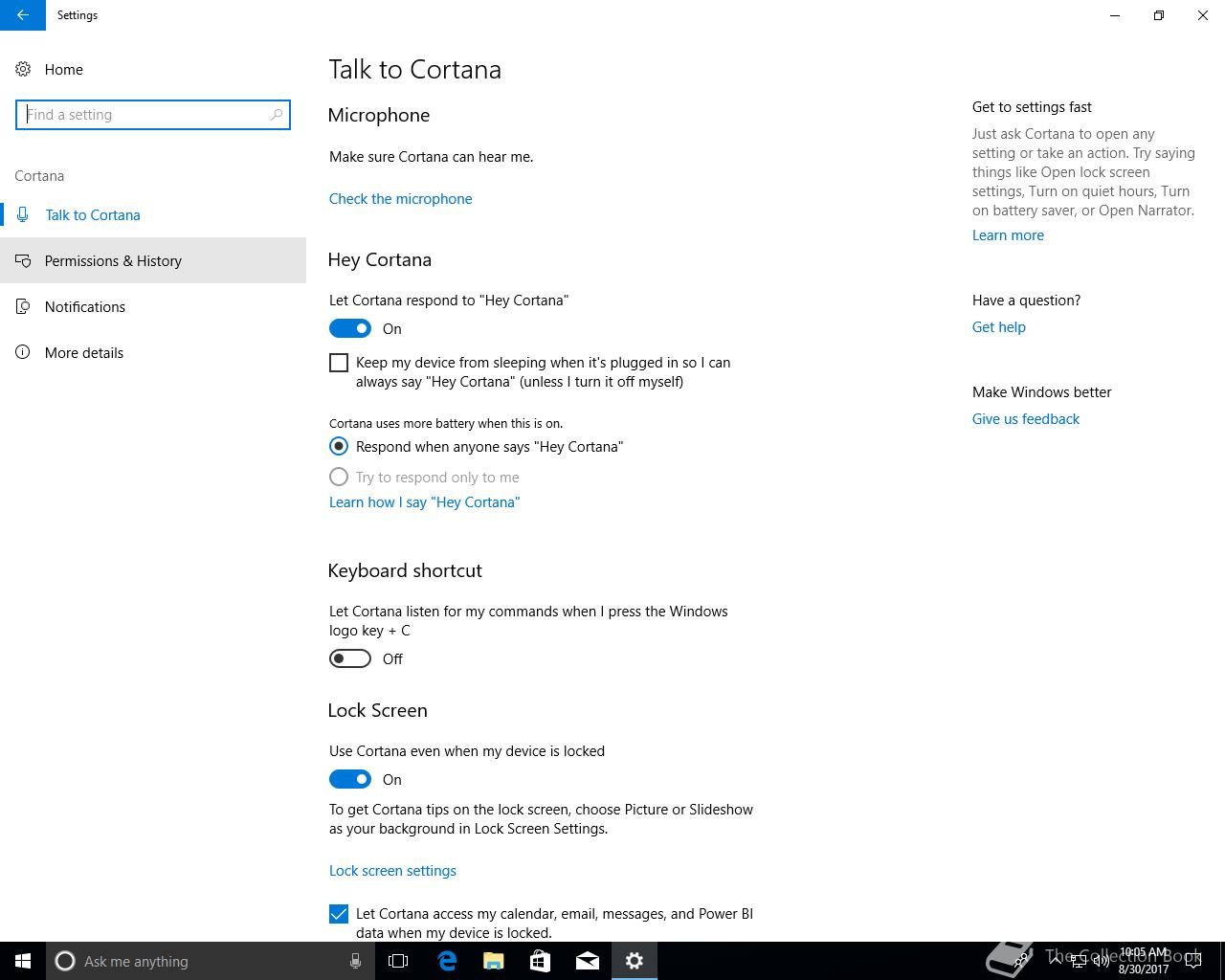Disable Cortana on lock screen toggle
This screenshot has width=1225, height=980.
350,779
